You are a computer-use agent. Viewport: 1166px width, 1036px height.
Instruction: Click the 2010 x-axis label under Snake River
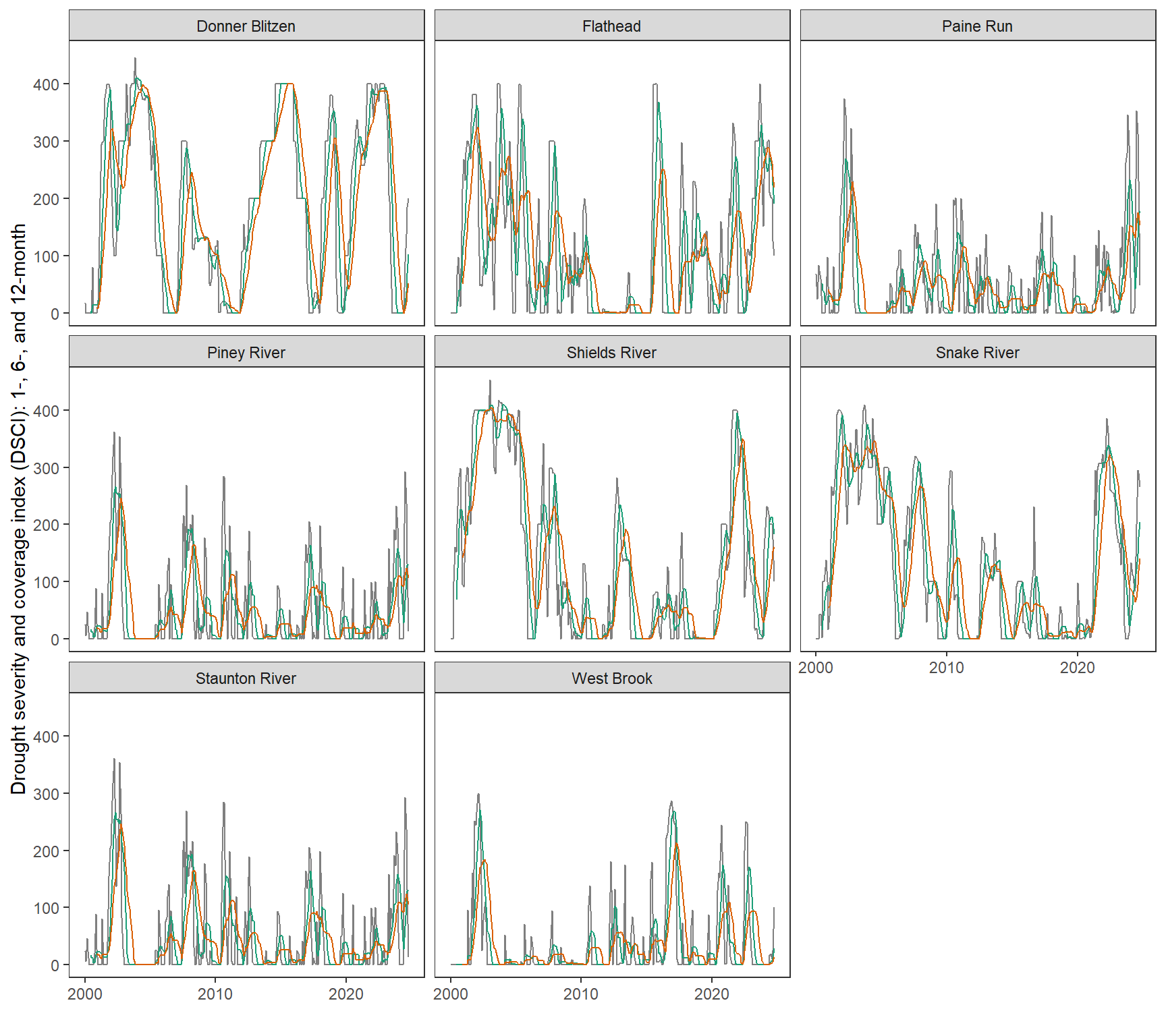click(x=947, y=668)
